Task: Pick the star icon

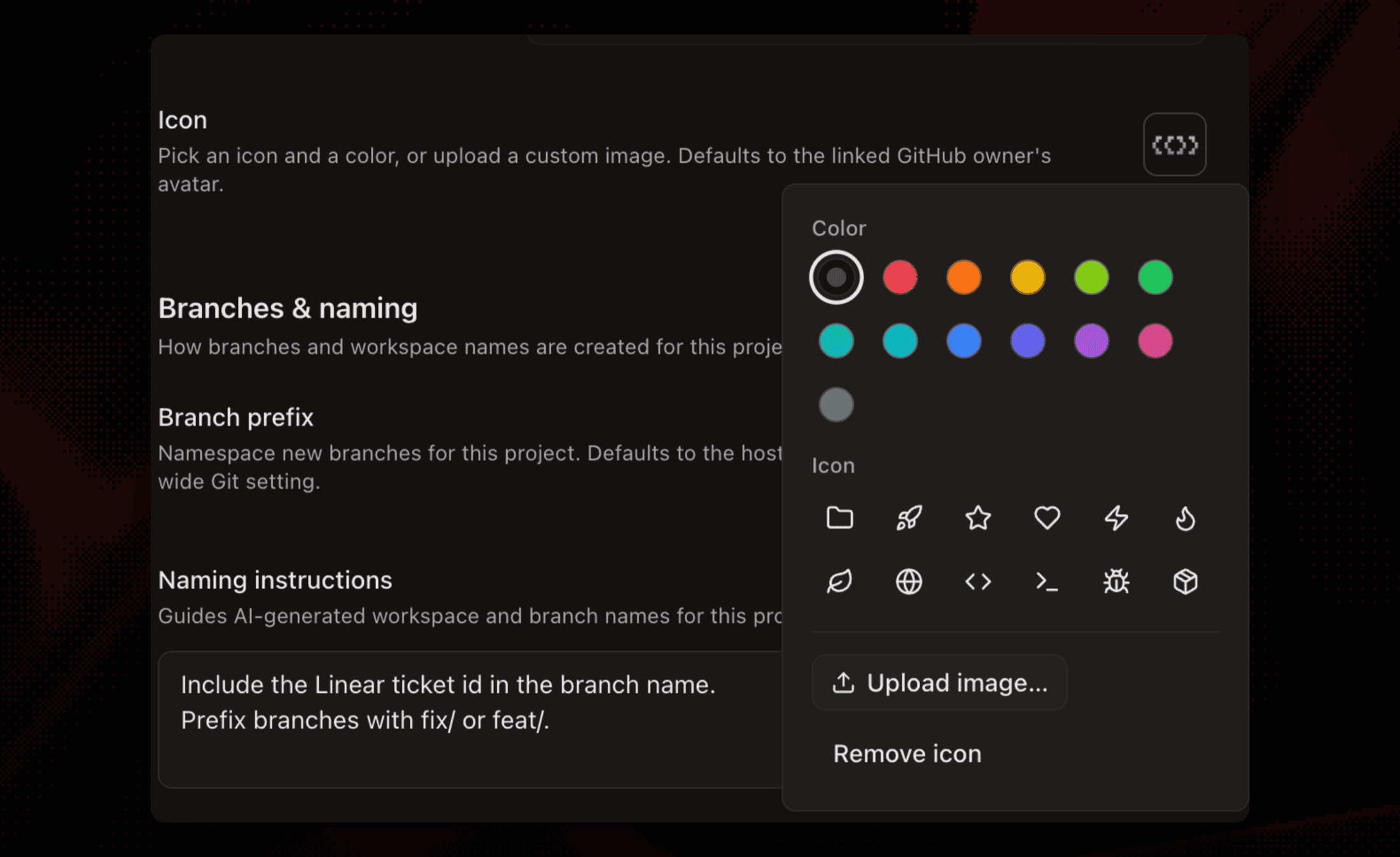Action: tap(978, 518)
